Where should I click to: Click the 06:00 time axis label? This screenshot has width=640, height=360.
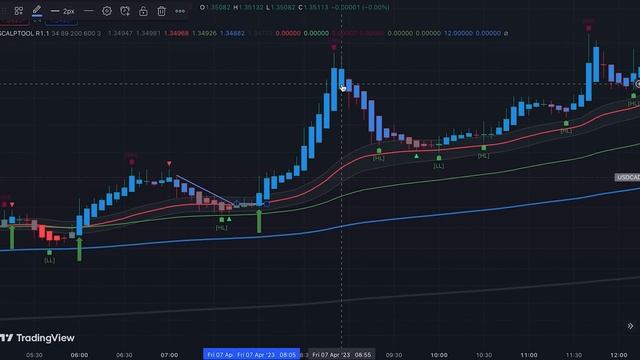(79, 355)
